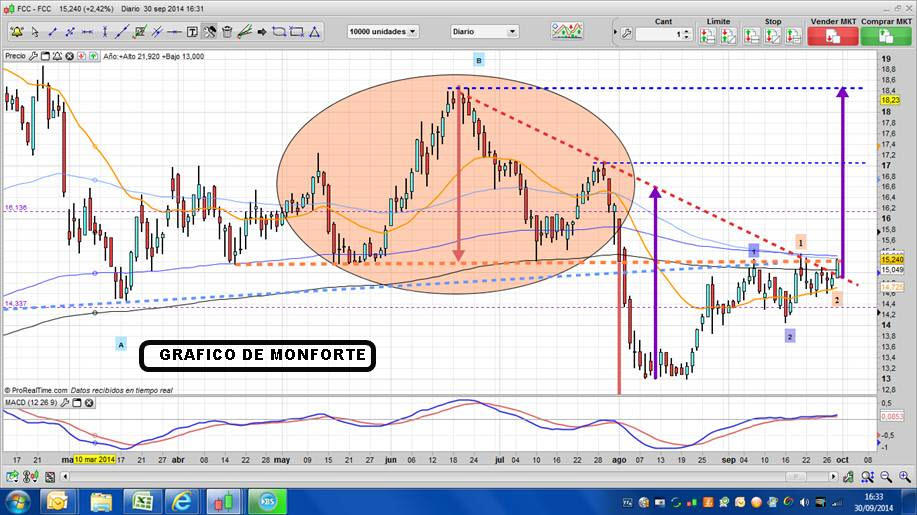
Task: Select the arrow cursor tool
Action: click(x=36, y=32)
